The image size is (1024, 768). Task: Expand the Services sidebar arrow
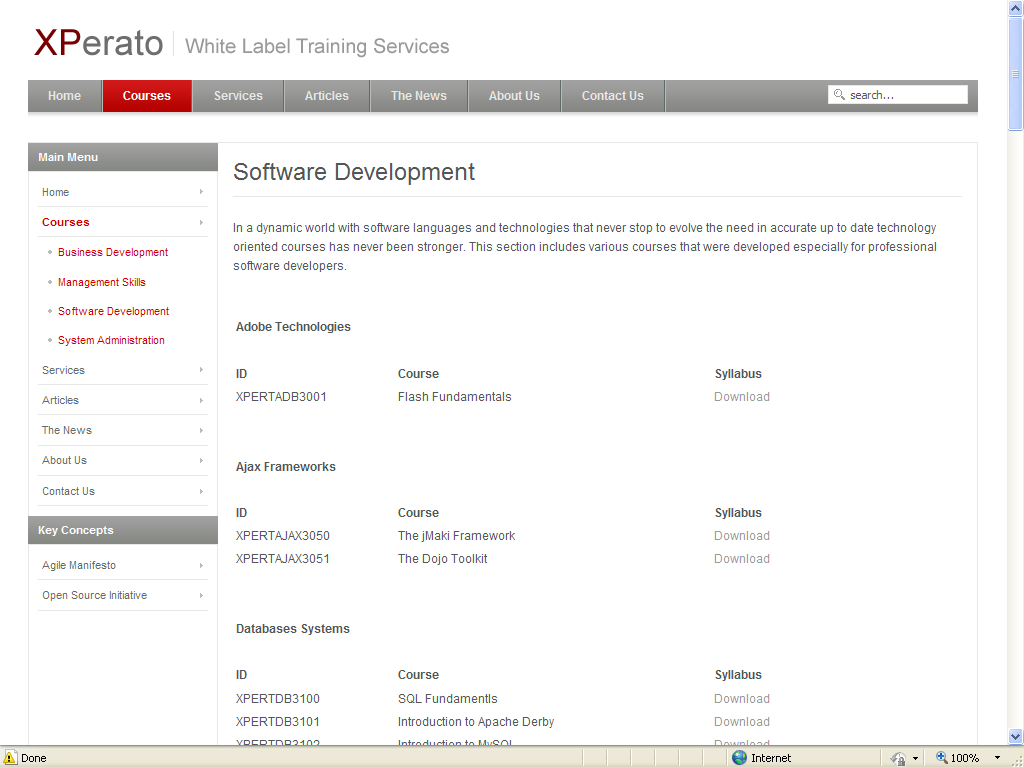[201, 370]
